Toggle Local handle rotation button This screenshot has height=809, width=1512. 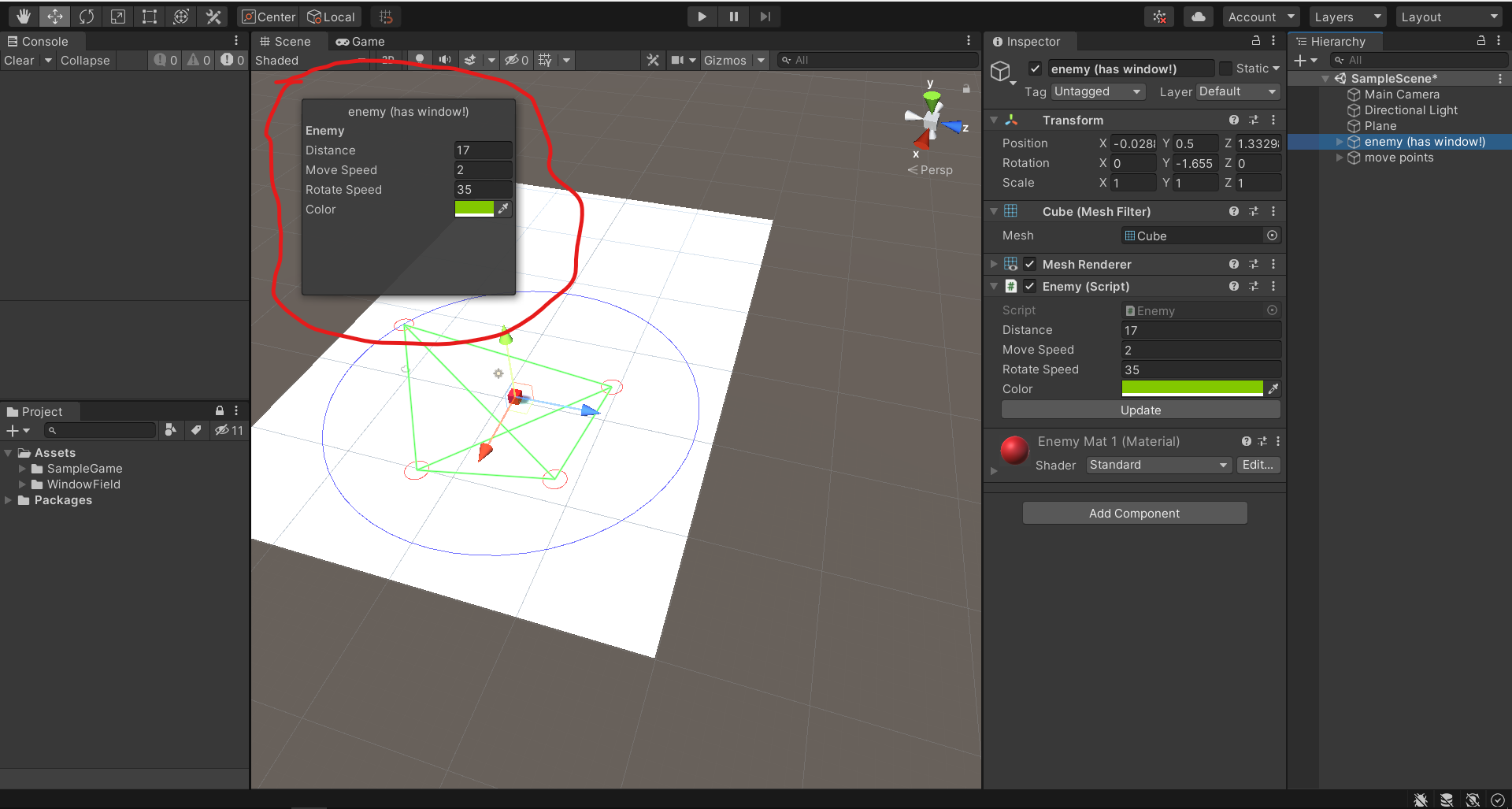tap(332, 17)
